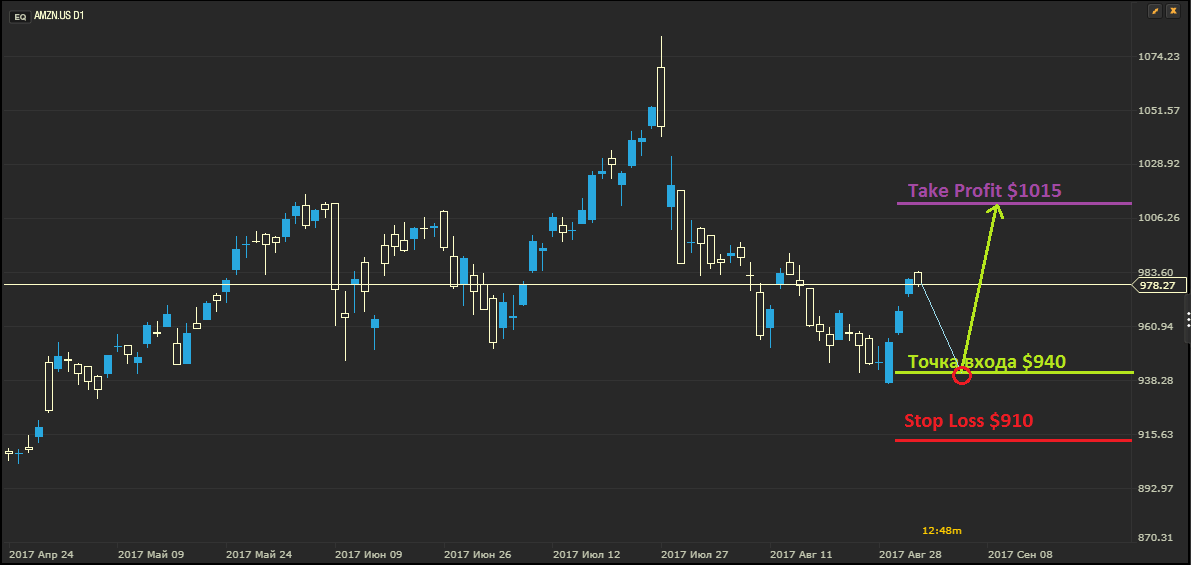Click the 1074.23 price axis label
1191x565 pixels.
1158,57
